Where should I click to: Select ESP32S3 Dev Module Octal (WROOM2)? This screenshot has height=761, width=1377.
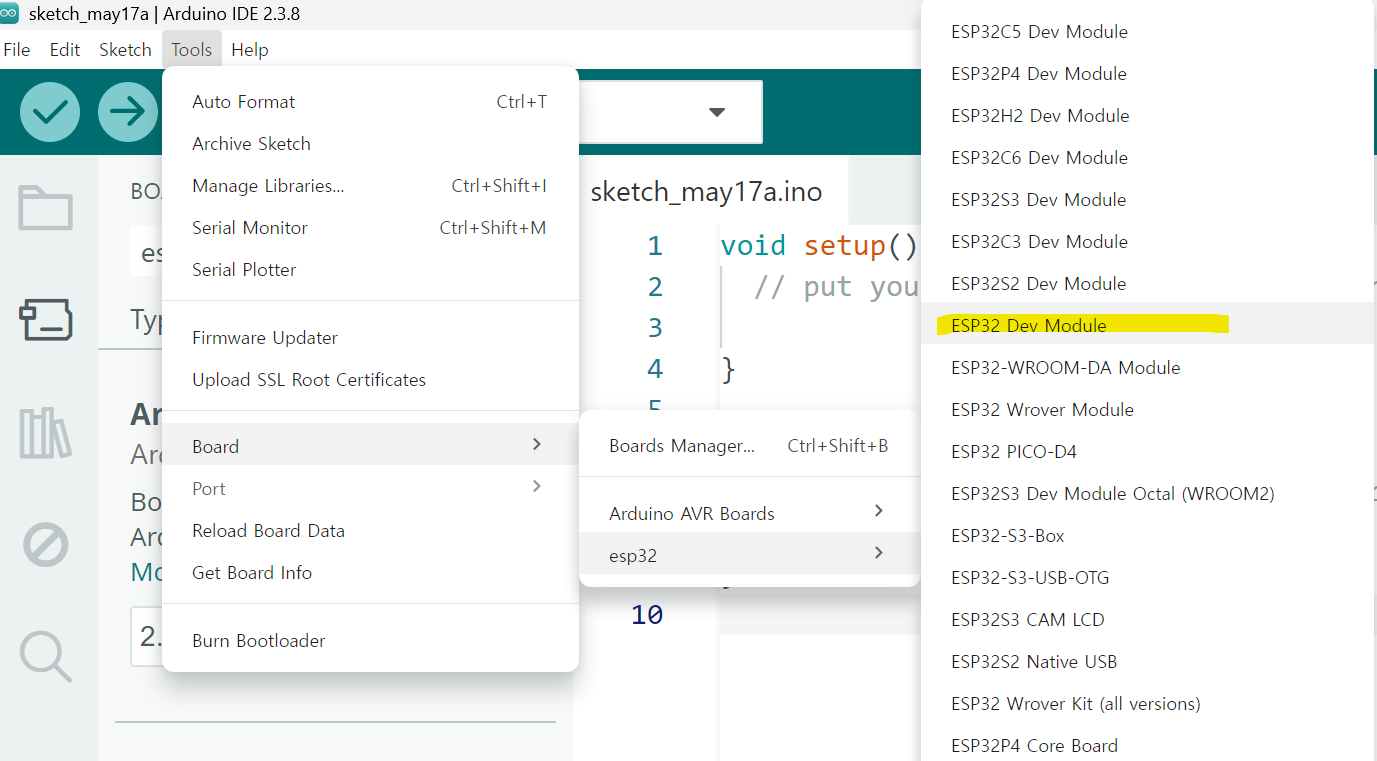click(1148, 494)
